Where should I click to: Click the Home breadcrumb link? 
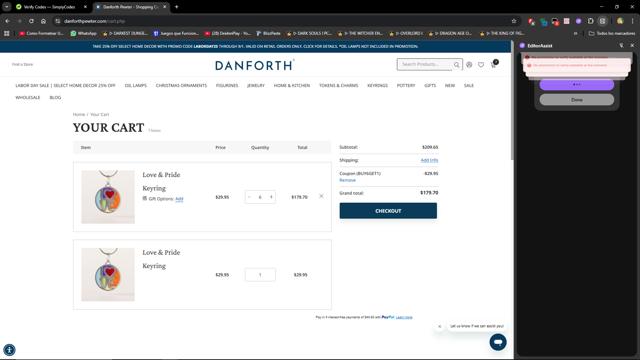[x=79, y=115]
